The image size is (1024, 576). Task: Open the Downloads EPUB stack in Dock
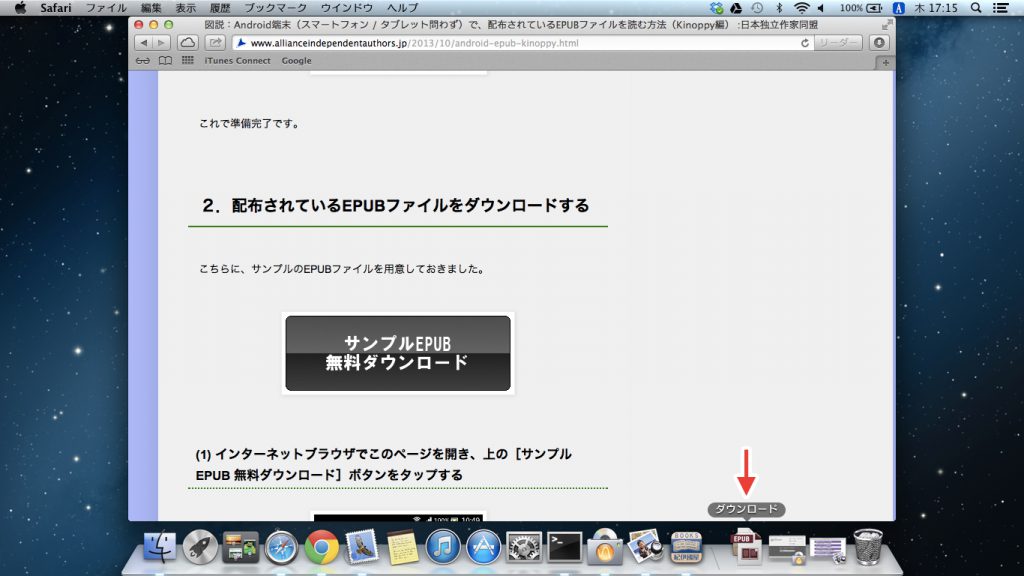coord(746,547)
